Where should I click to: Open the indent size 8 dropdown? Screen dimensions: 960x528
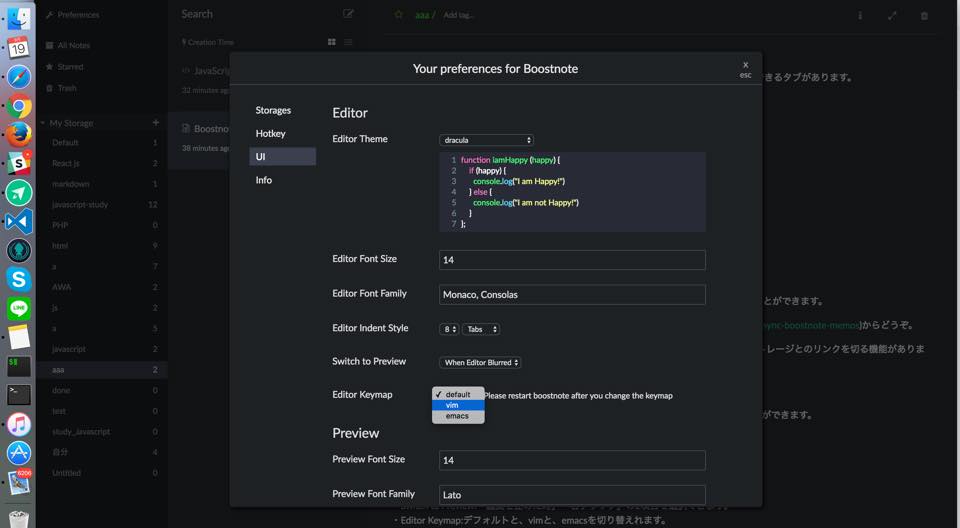click(449, 330)
